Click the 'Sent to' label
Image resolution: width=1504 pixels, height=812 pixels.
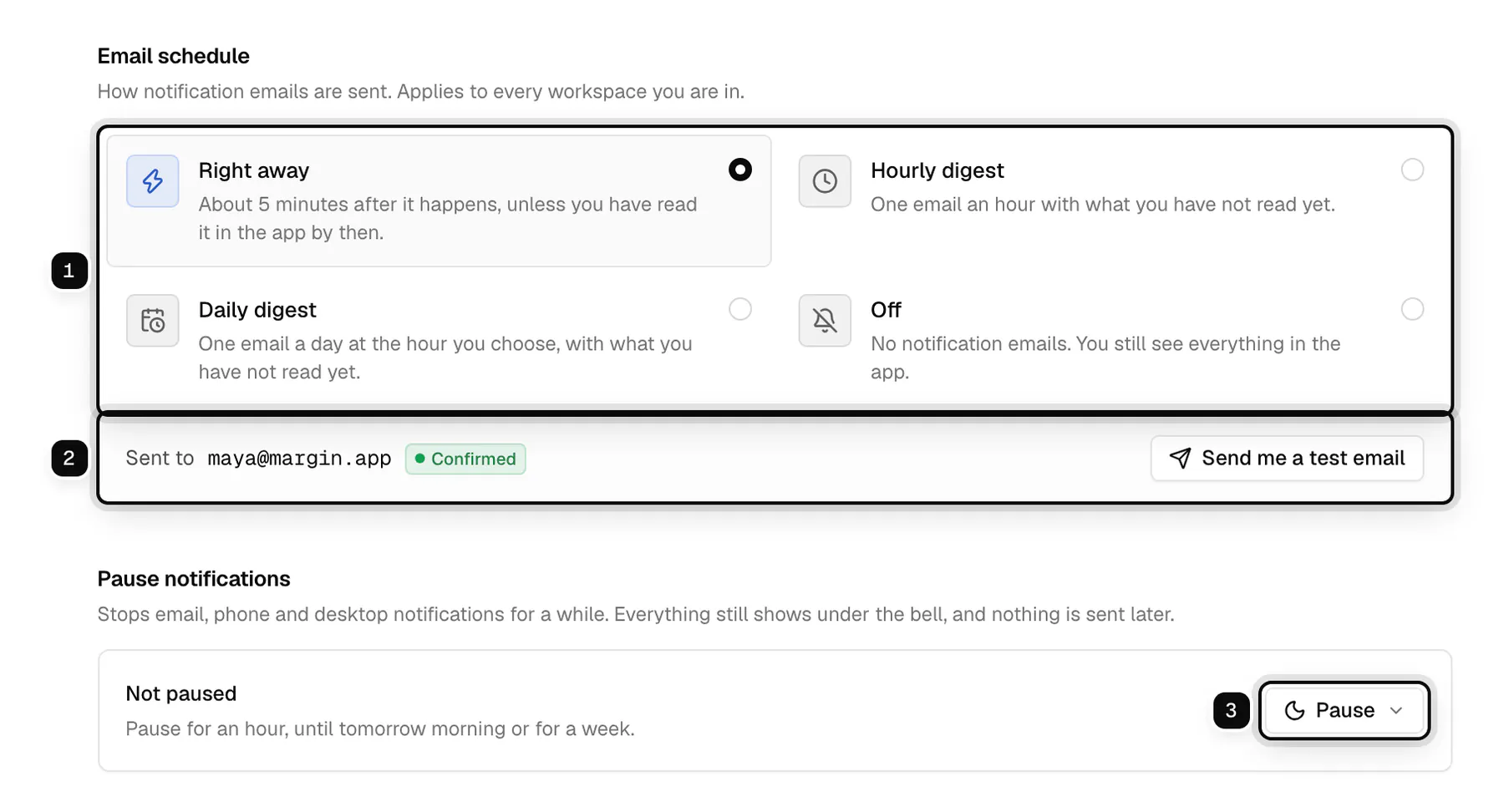coord(160,458)
